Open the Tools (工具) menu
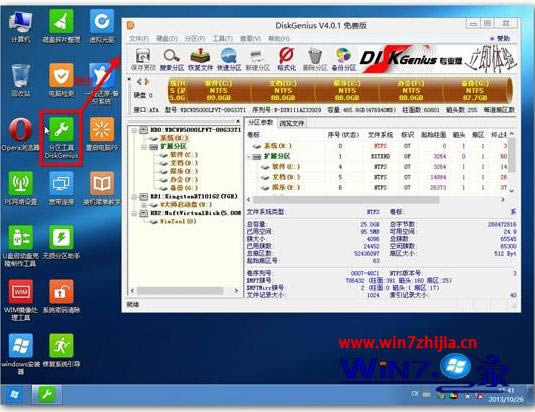Viewport: 535px width, 412px height. [x=222, y=39]
